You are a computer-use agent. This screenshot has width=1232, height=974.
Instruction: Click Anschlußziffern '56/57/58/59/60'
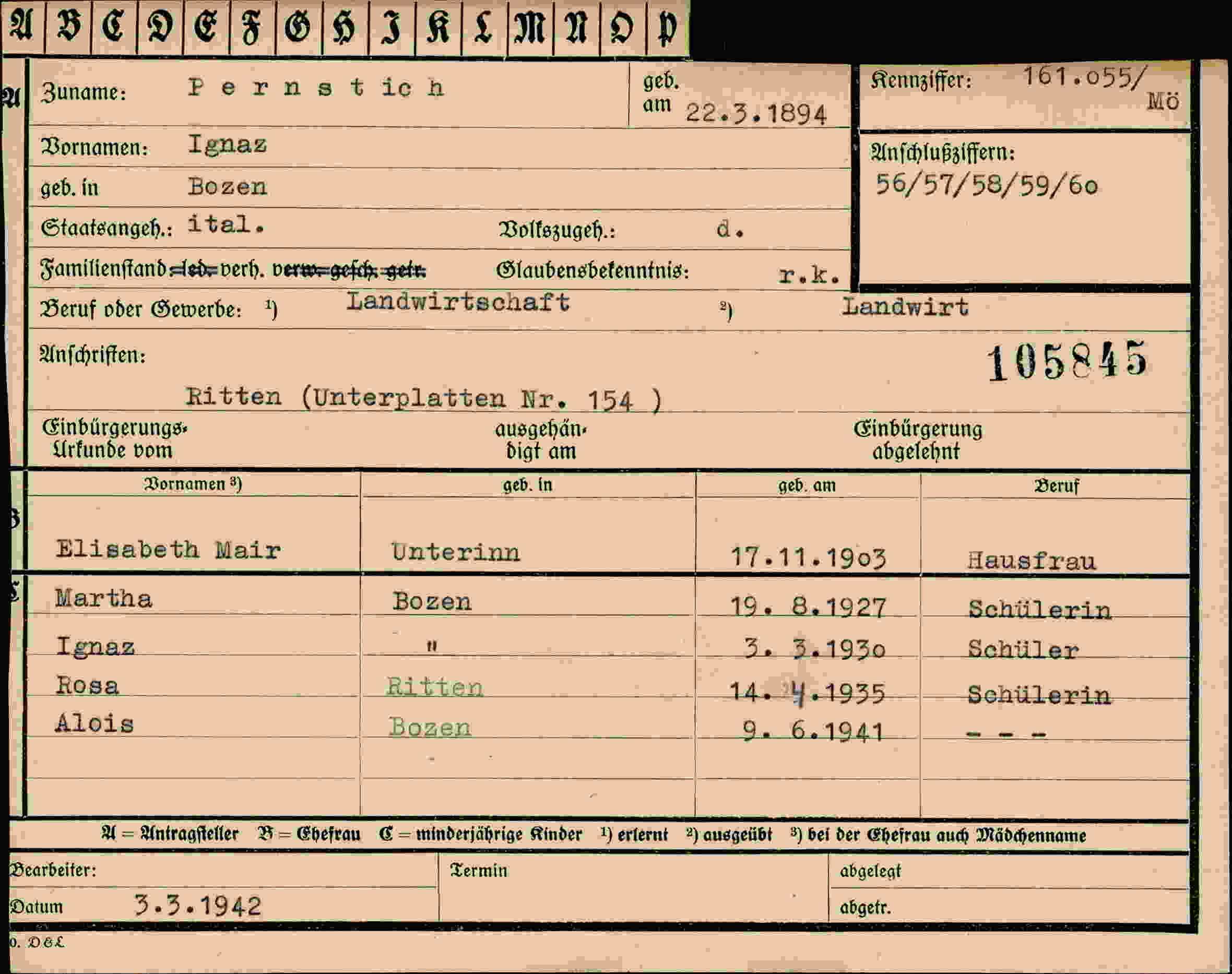986,185
